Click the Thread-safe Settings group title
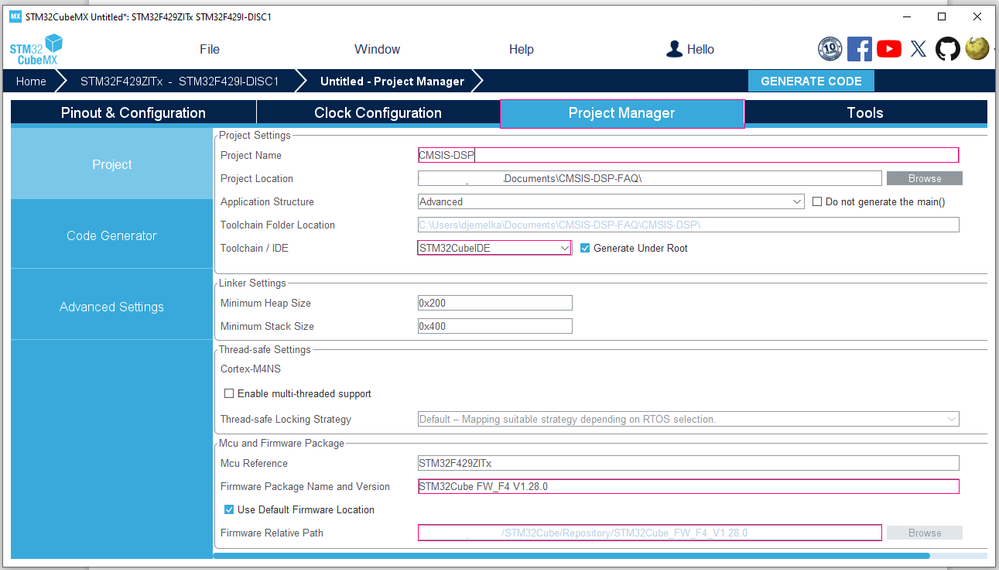The image size is (999, 570). pyautogui.click(x=264, y=350)
